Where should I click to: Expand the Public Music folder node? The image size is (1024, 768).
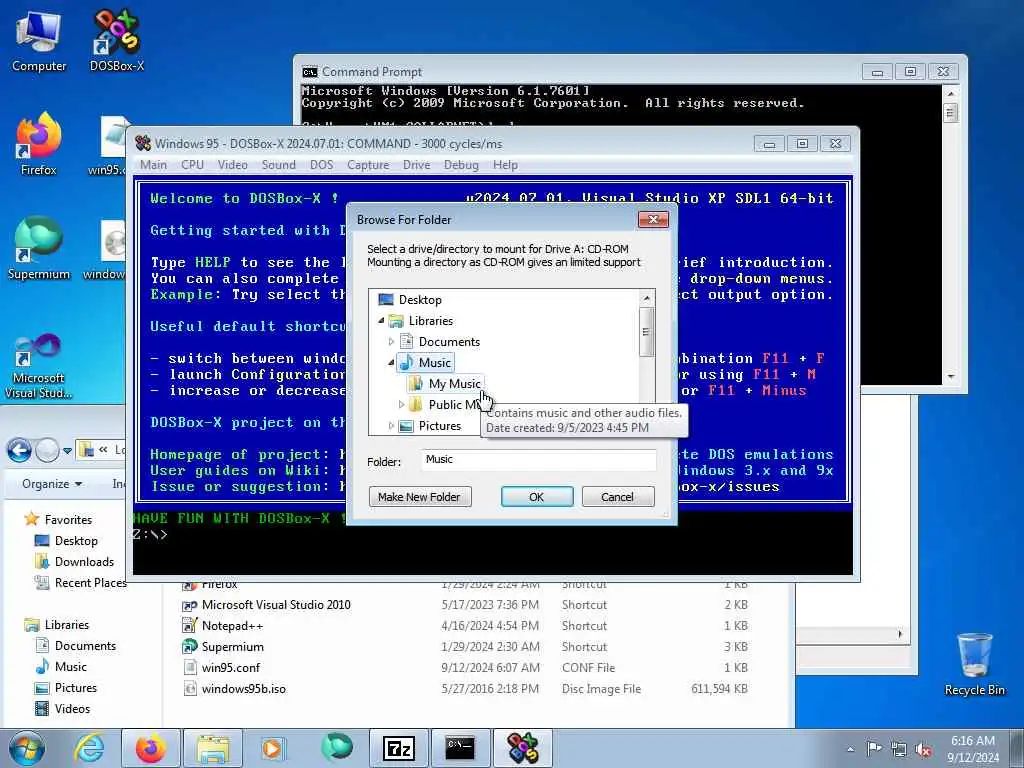(x=402, y=405)
